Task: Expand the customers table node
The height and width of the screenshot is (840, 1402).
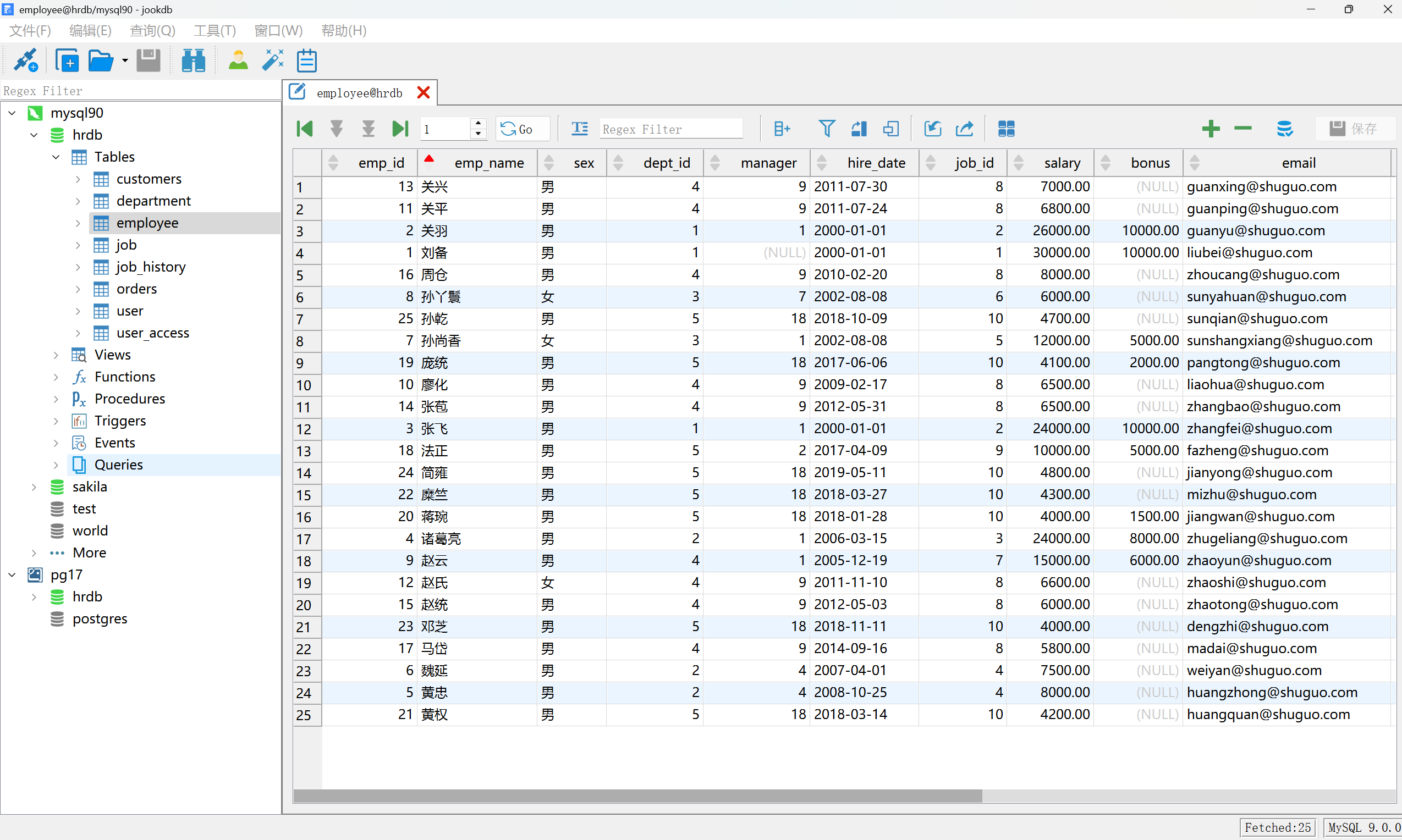Action: 78,179
